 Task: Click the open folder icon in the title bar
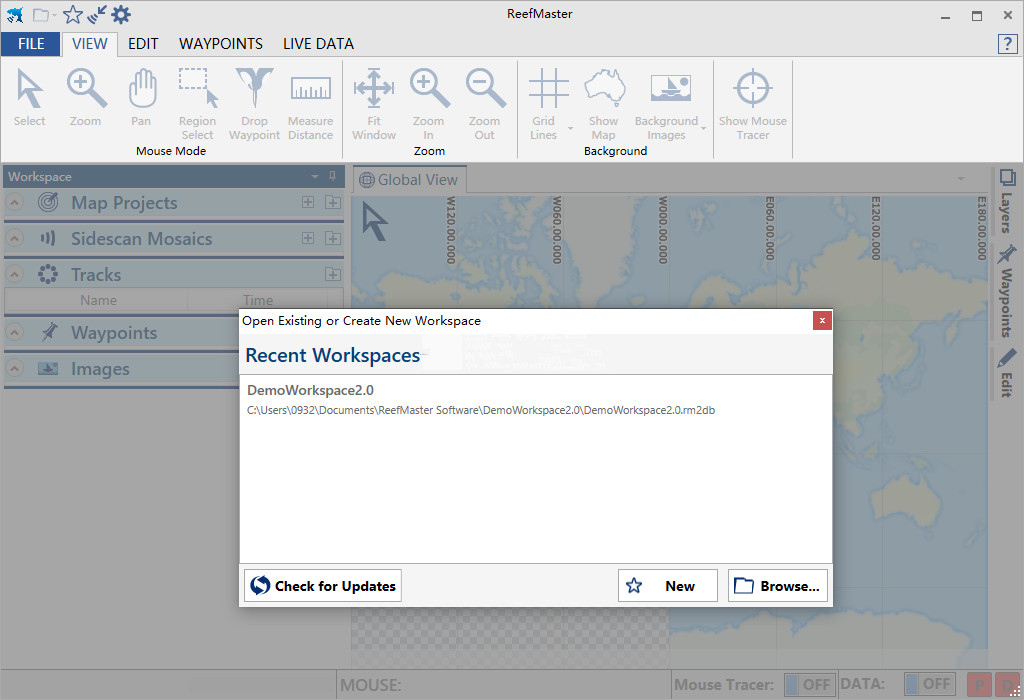[41, 14]
